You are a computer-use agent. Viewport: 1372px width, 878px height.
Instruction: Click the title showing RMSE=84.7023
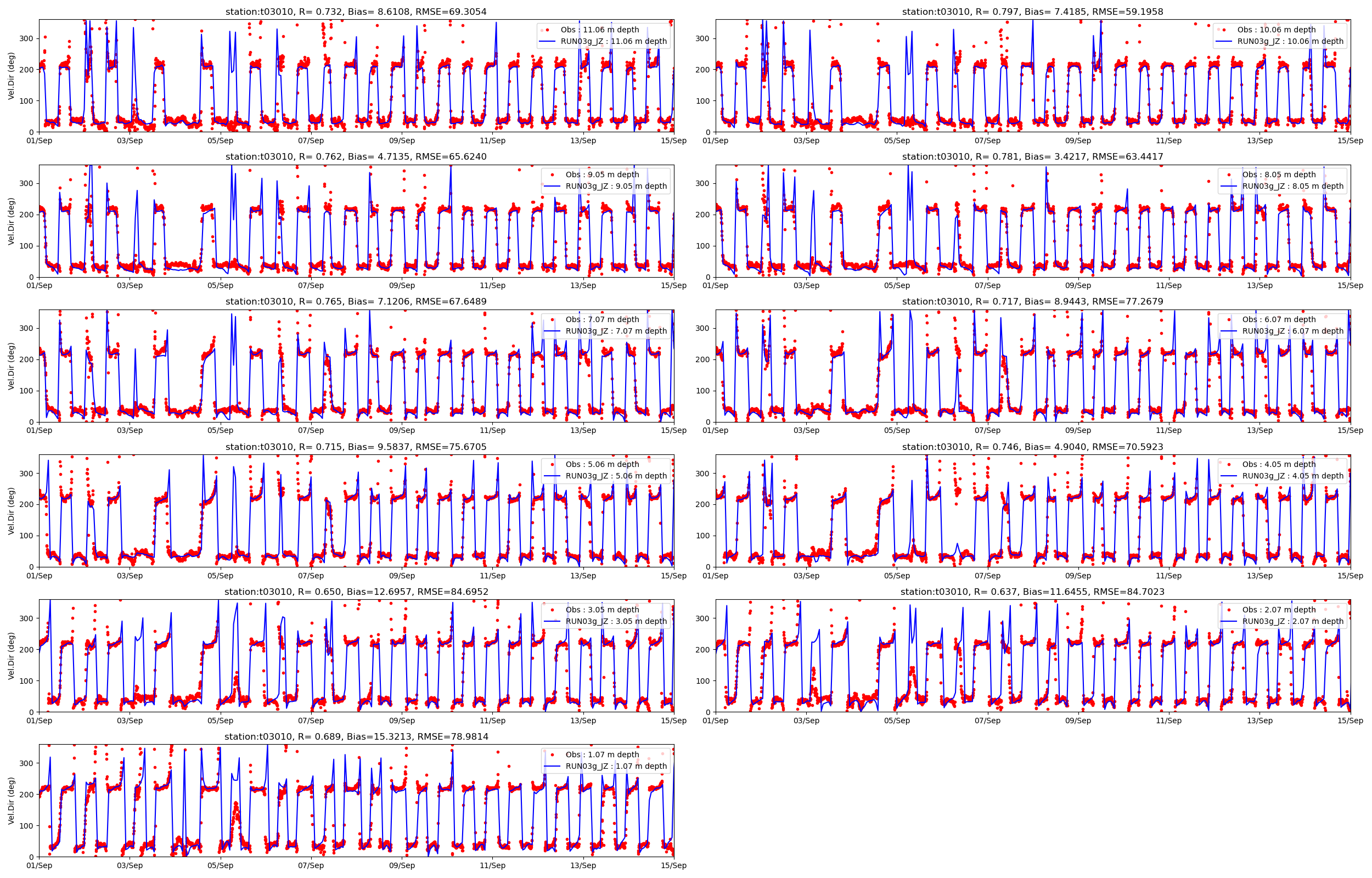coord(1032,592)
